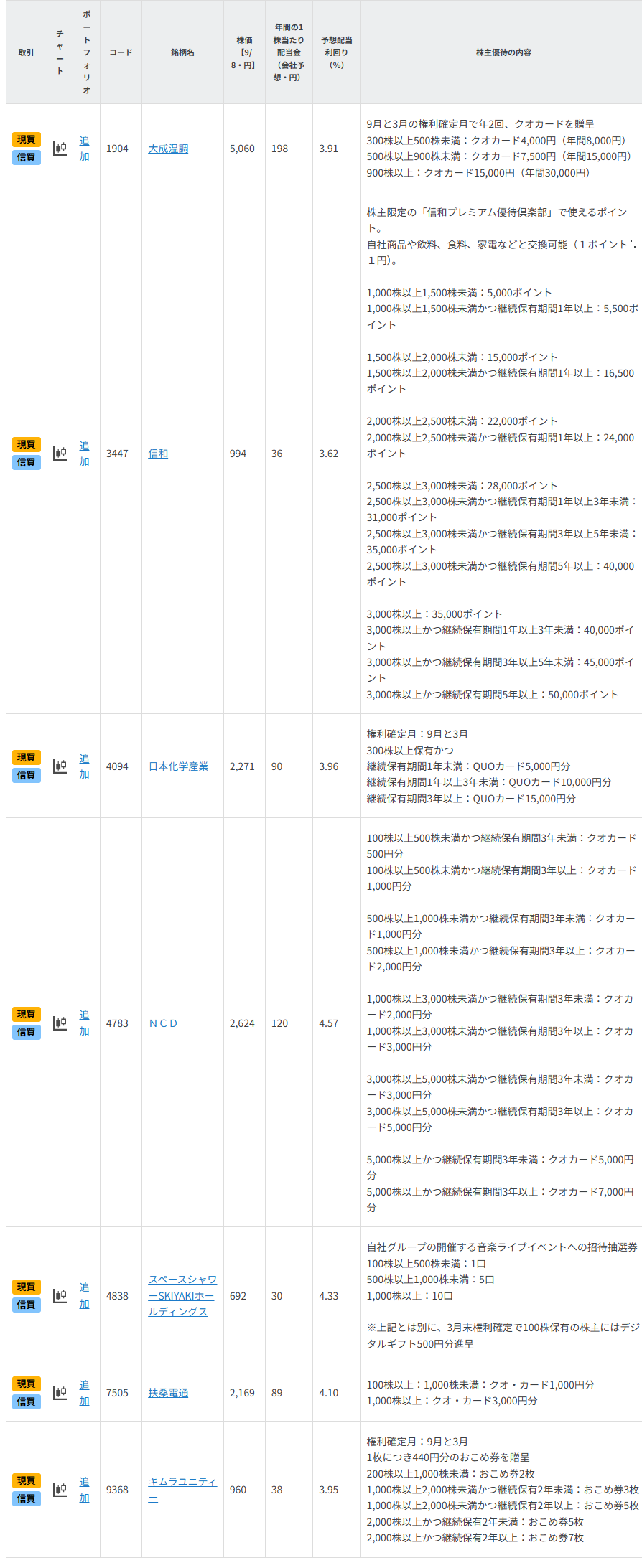Screen dimensions: 642x1568
Task: Add 大成温調 to portfolio via 追加
Action: 85,149
